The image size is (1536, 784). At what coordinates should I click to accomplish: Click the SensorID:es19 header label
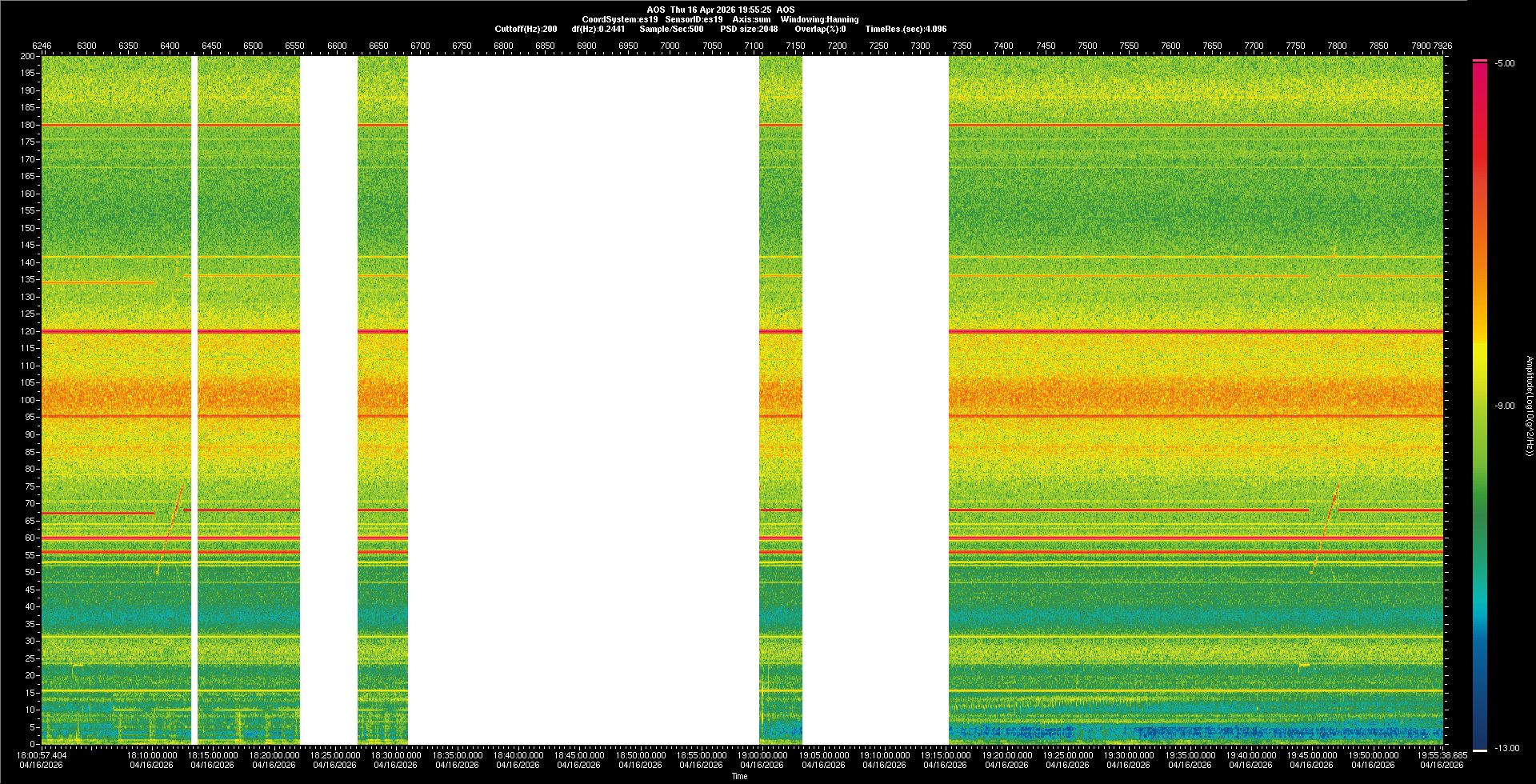coord(694,20)
